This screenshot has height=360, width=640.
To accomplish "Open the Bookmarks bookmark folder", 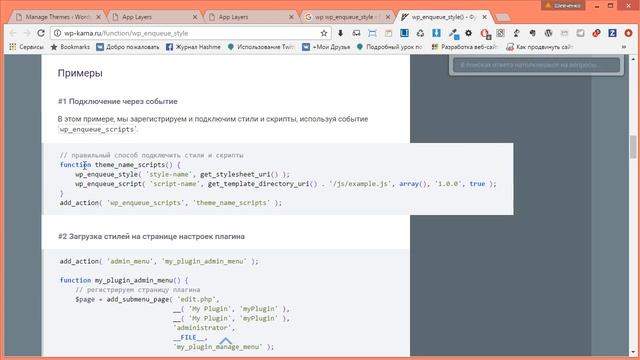I will click(70, 47).
